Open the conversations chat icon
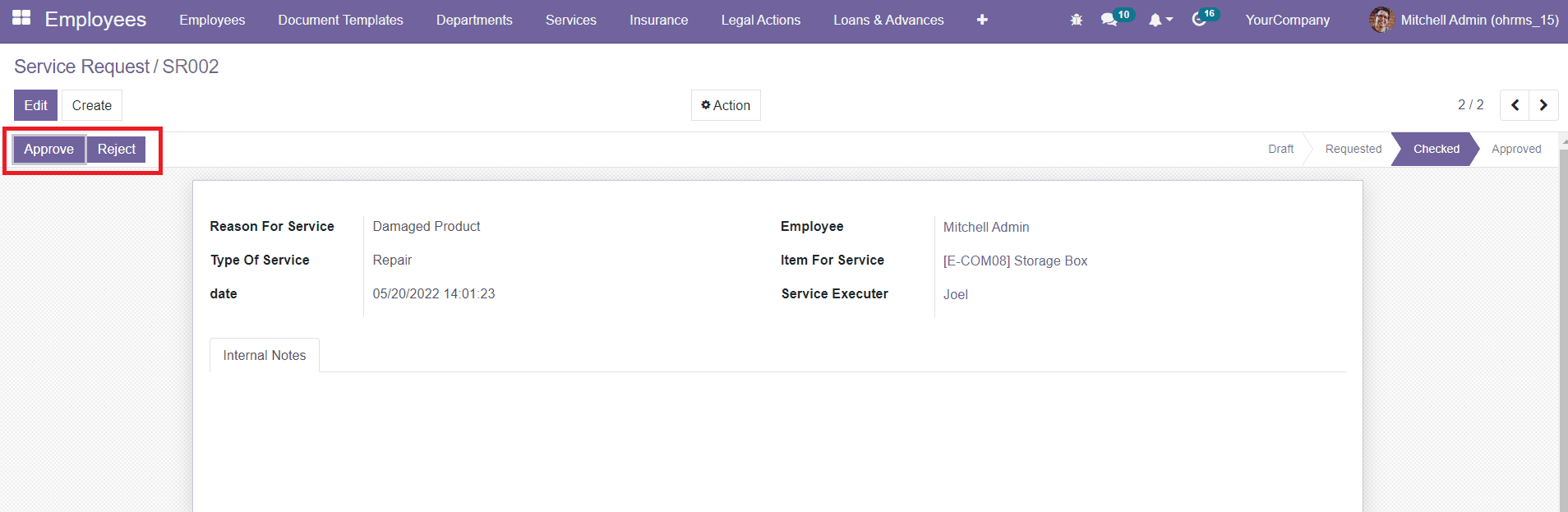The image size is (1568, 512). [x=1109, y=20]
